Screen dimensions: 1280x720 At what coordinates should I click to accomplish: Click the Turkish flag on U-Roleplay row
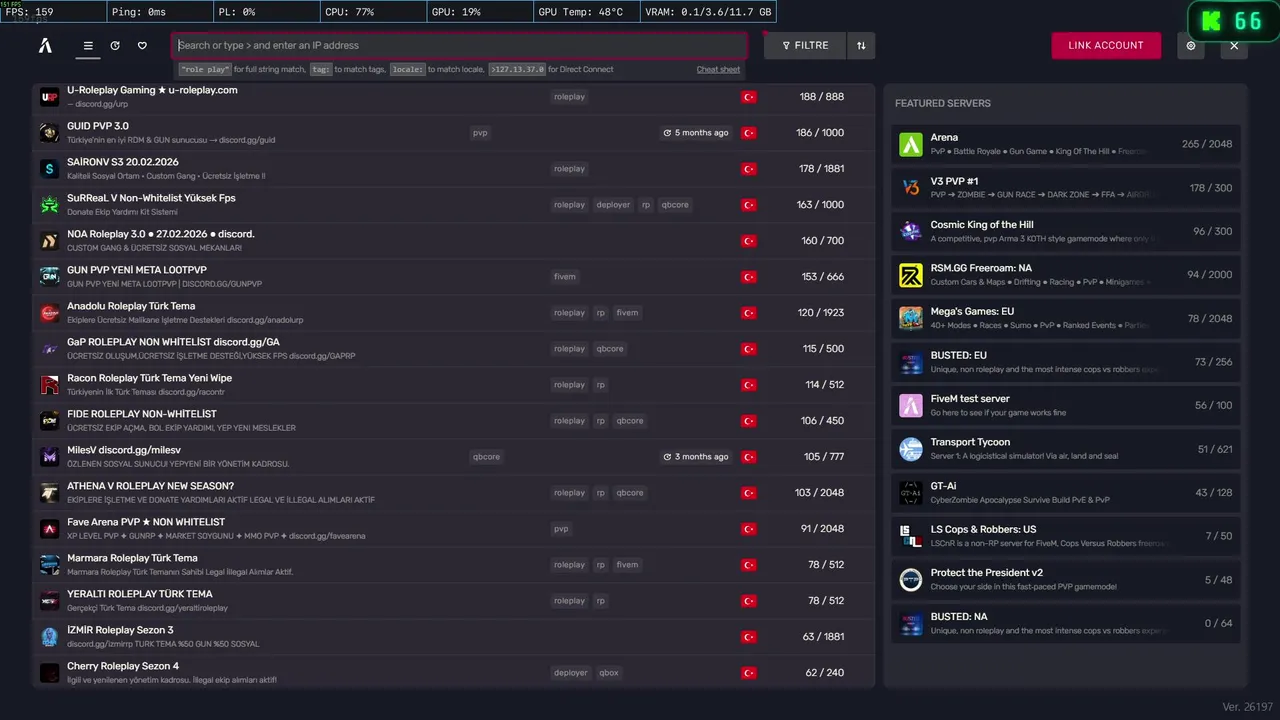[748, 97]
